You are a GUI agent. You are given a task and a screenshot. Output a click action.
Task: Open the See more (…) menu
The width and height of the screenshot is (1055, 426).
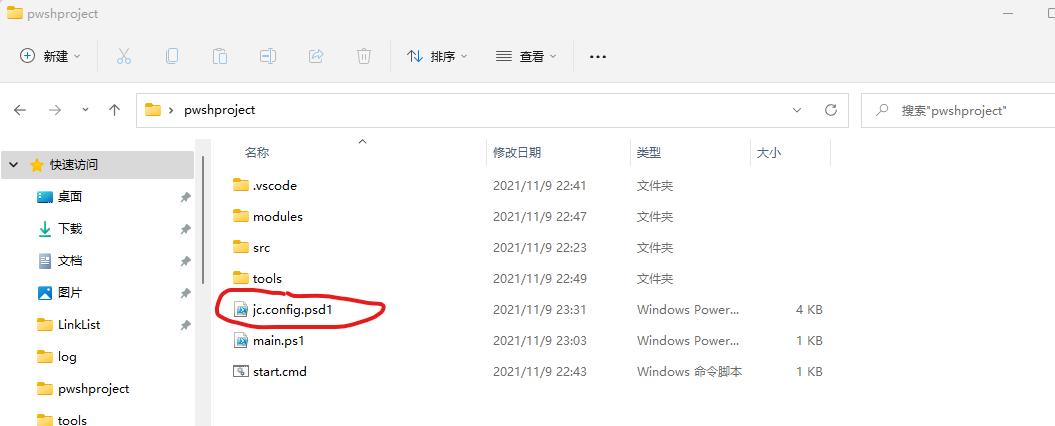[597, 57]
